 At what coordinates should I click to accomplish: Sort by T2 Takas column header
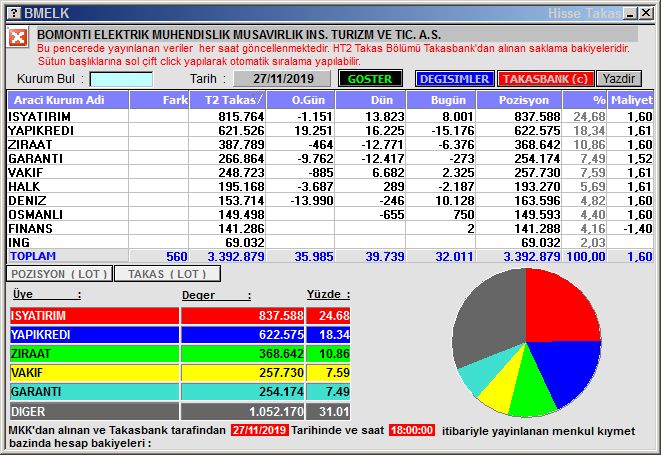point(228,100)
